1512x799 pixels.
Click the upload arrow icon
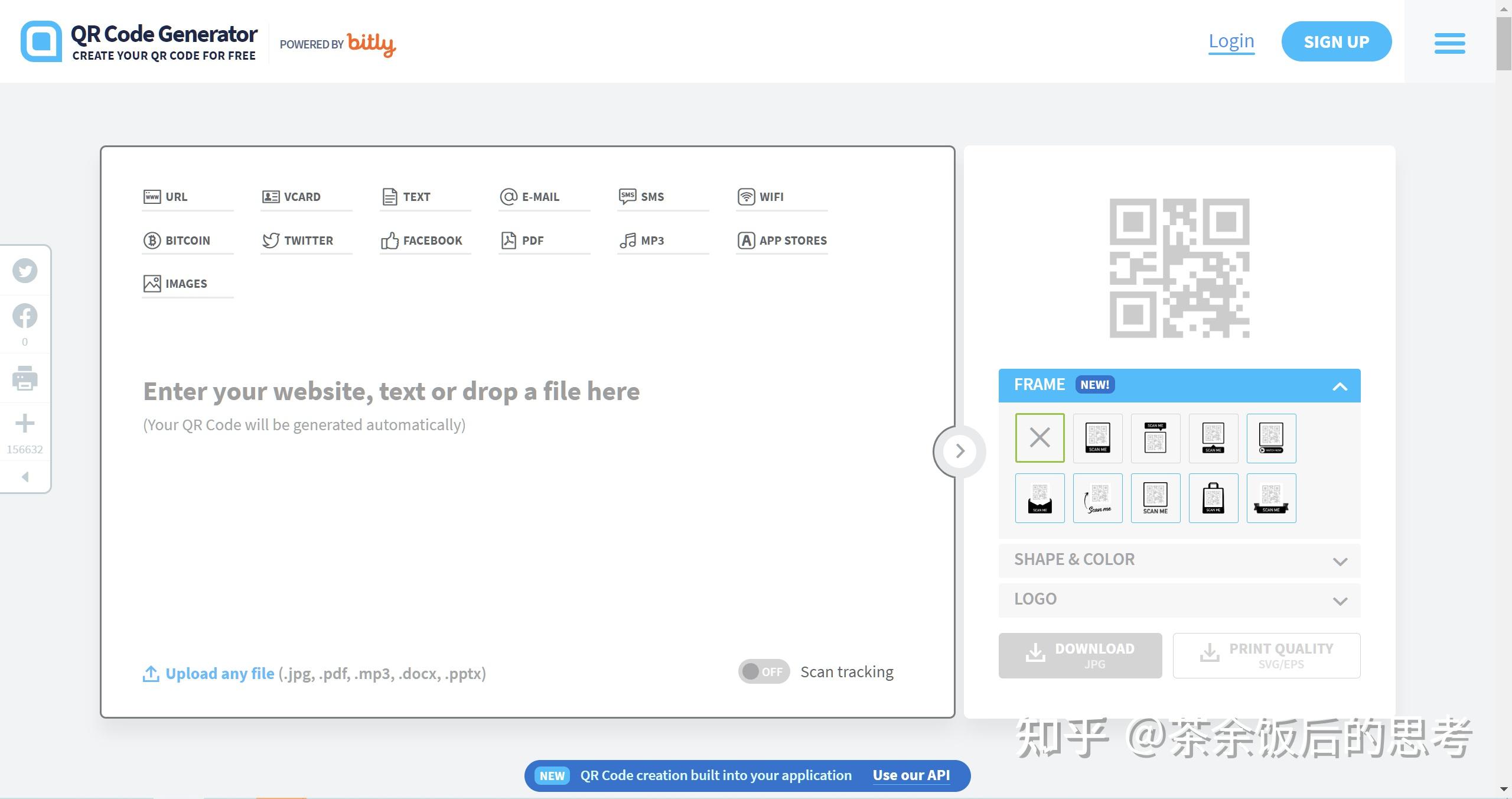[151, 674]
